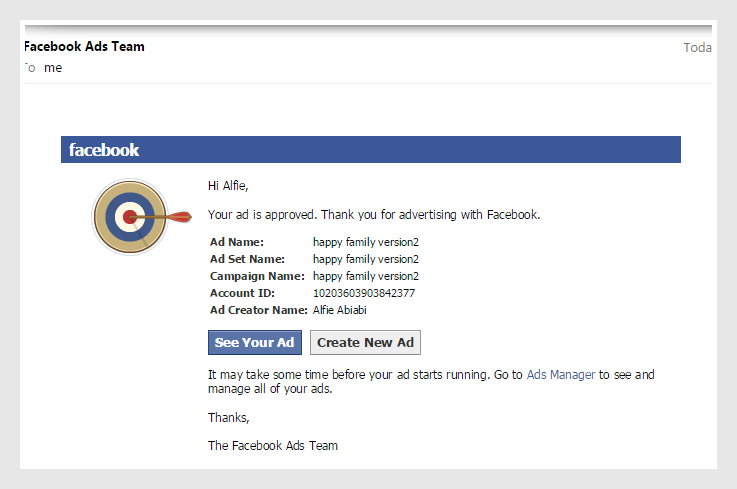Click the "Hi Alfie," greeting line
The height and width of the screenshot is (489, 737).
(228, 185)
